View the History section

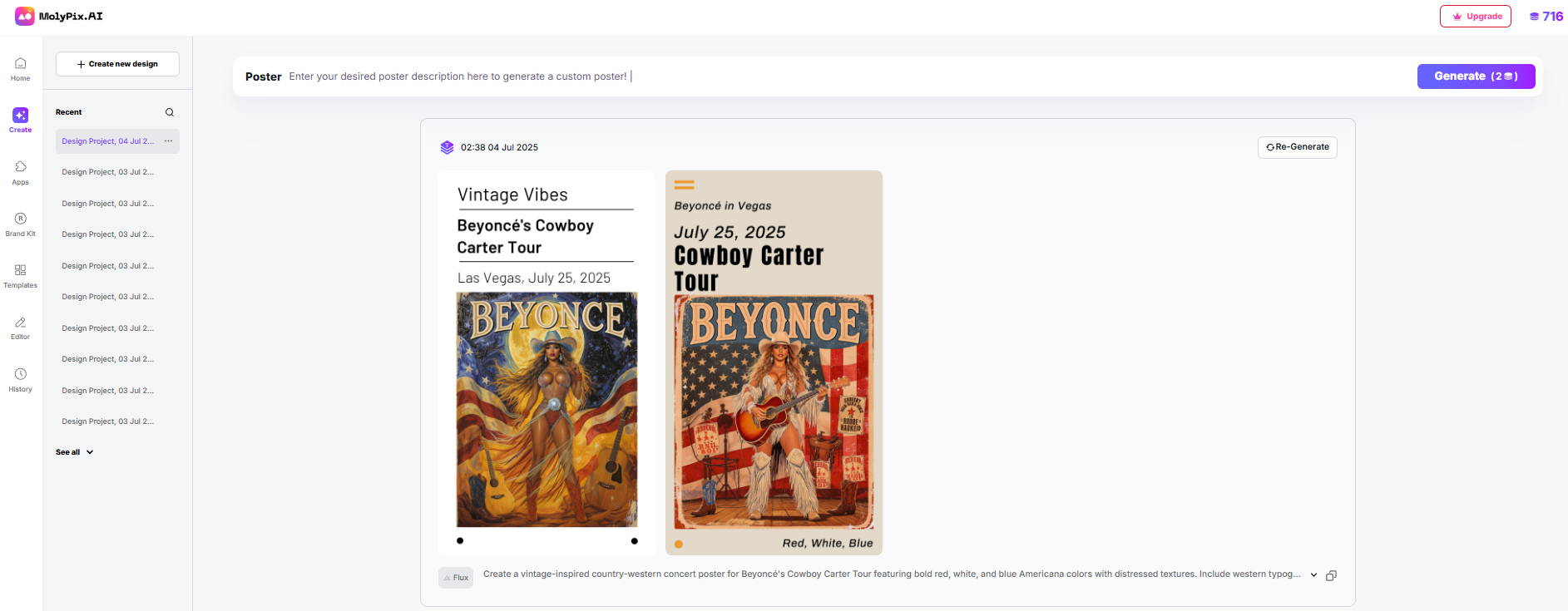[x=21, y=380]
